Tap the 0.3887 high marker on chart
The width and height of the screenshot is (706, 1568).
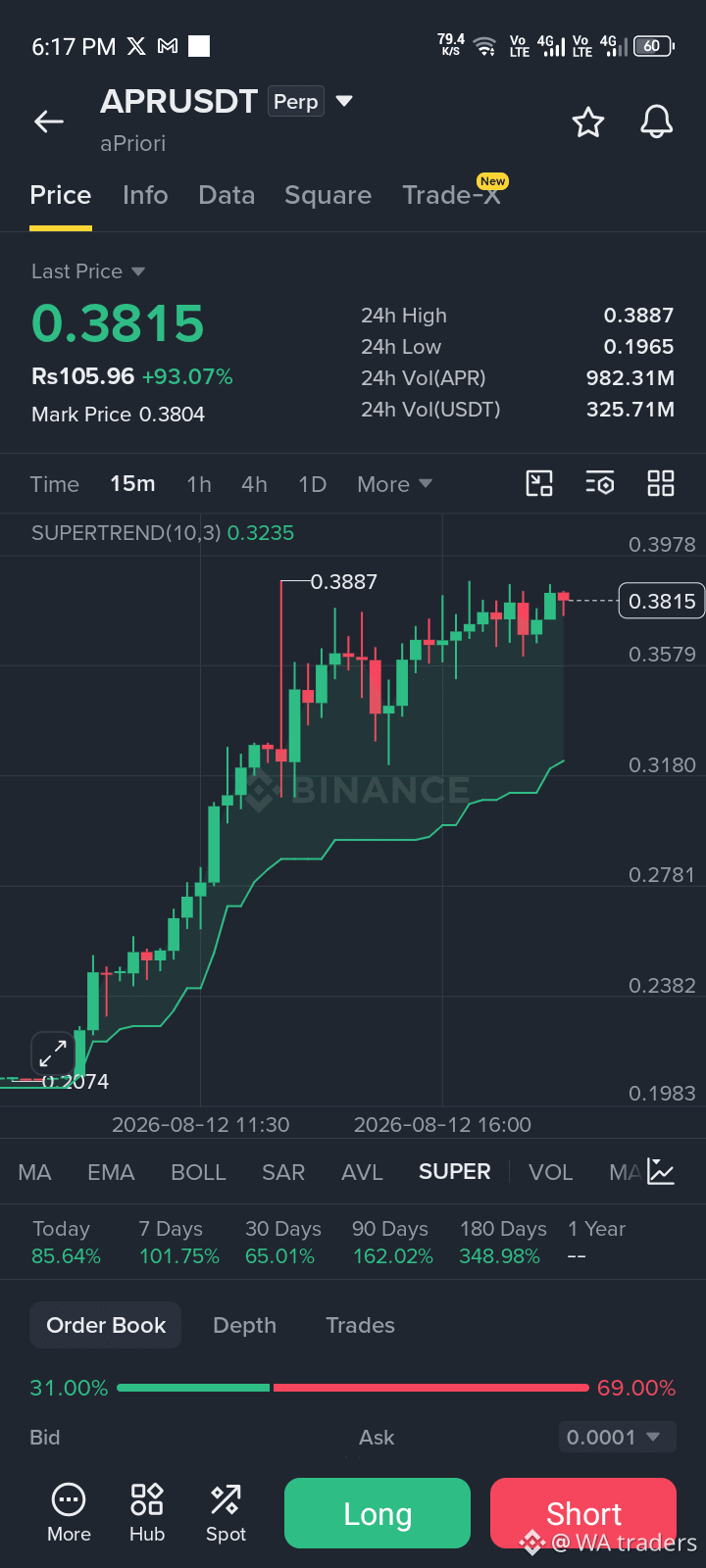[x=344, y=582]
